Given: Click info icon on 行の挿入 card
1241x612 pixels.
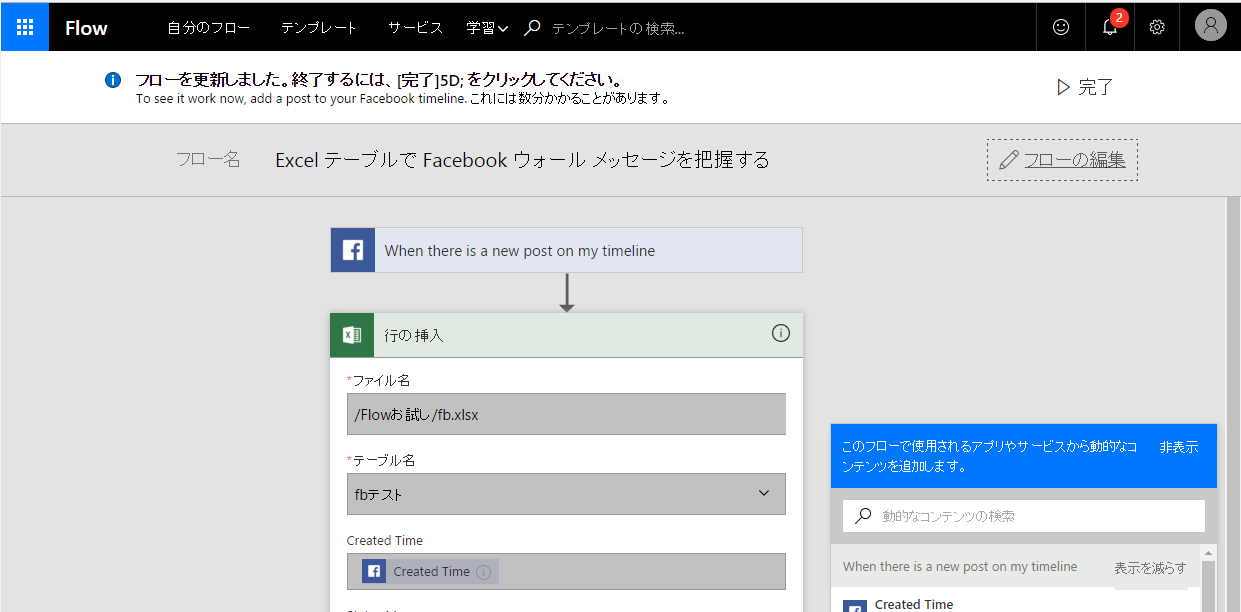Looking at the screenshot, I should pyautogui.click(x=781, y=333).
